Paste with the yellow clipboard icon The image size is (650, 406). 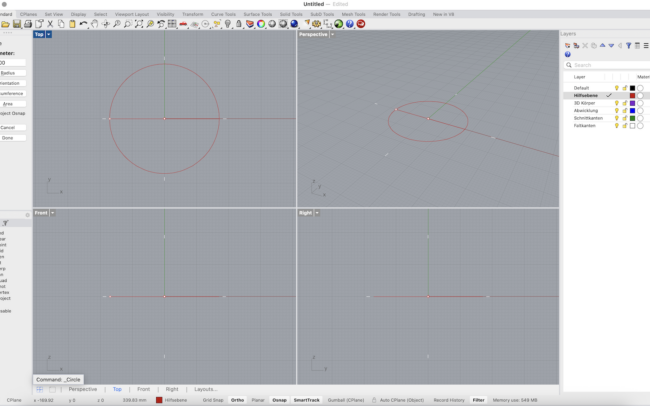[72, 24]
